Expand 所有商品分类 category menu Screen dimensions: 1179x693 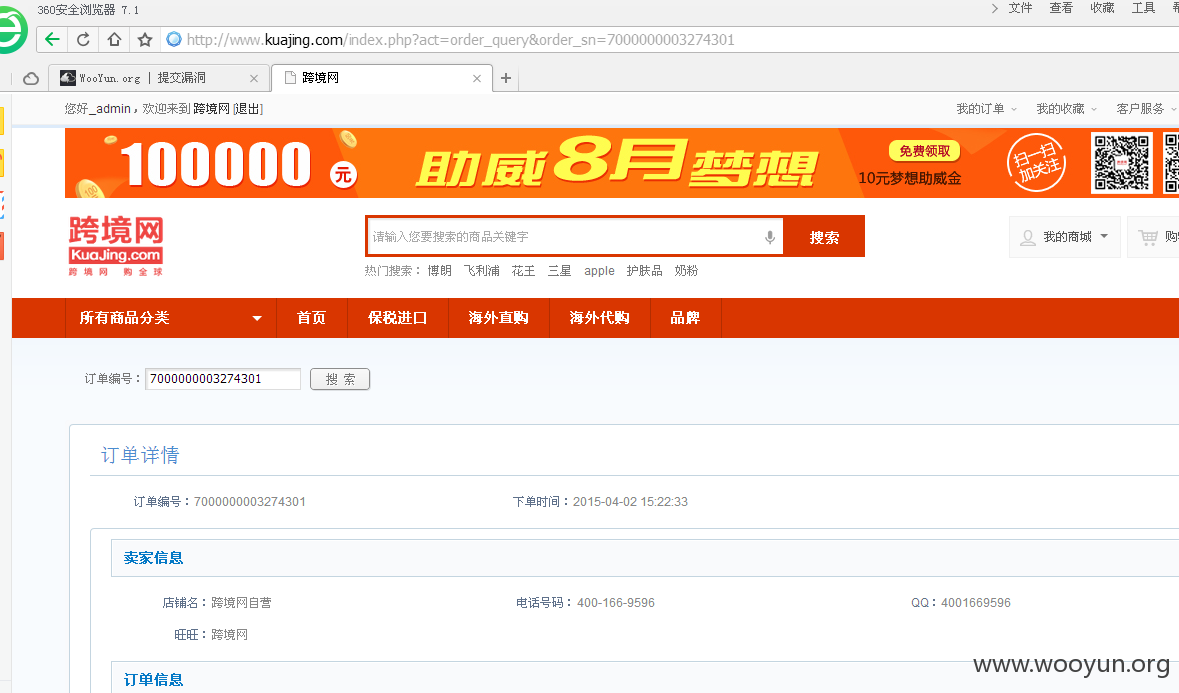[x=171, y=318]
